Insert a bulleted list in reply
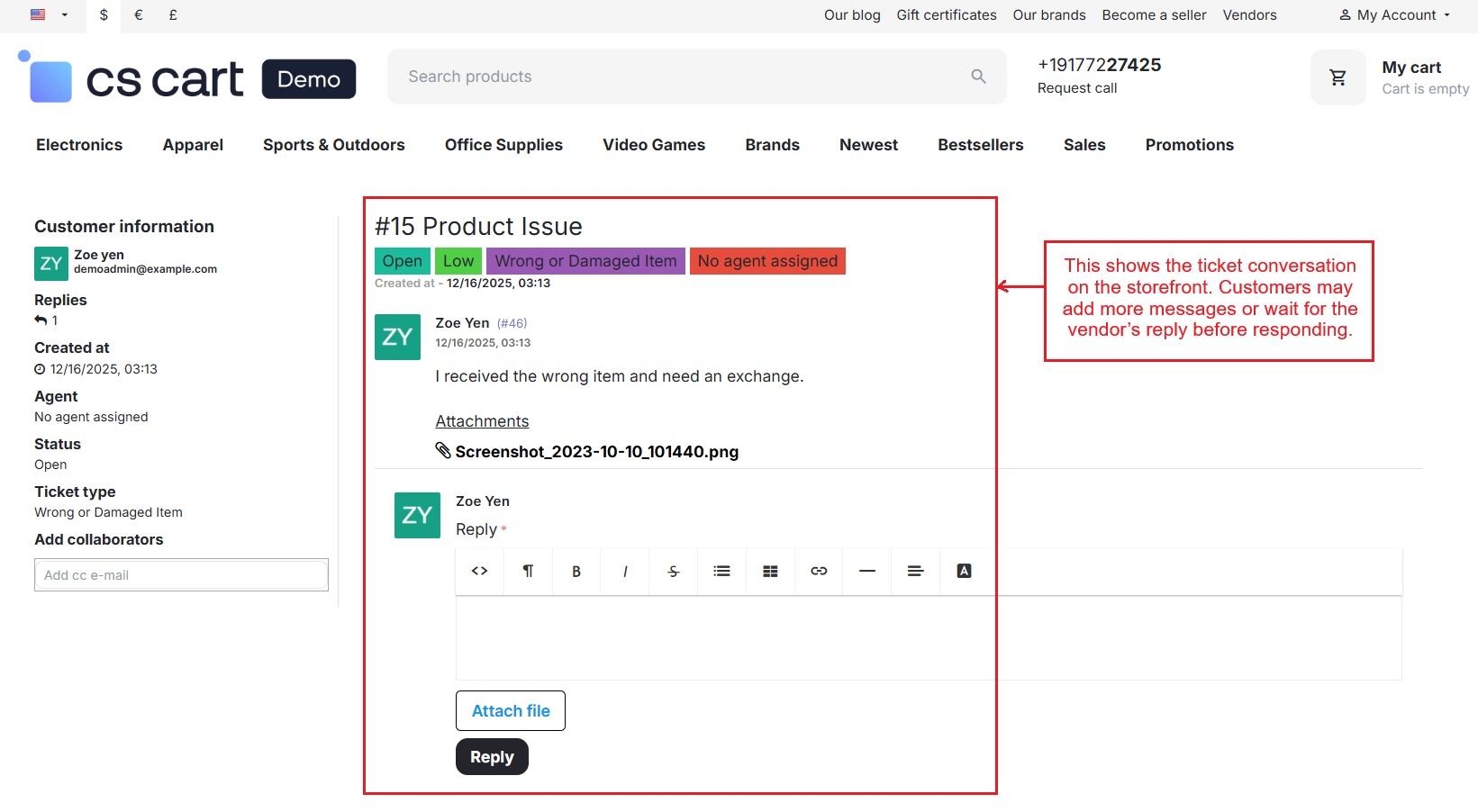This screenshot has width=1478, height=812. 721,571
